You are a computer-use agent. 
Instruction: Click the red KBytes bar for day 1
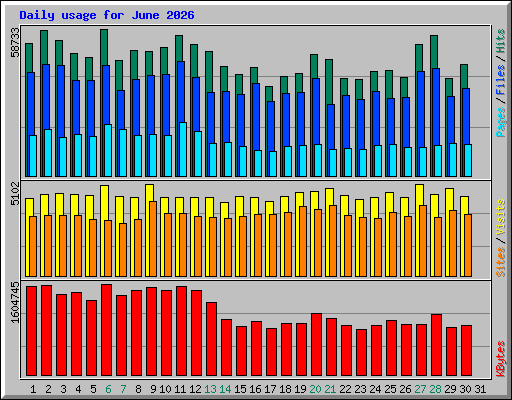32,331
